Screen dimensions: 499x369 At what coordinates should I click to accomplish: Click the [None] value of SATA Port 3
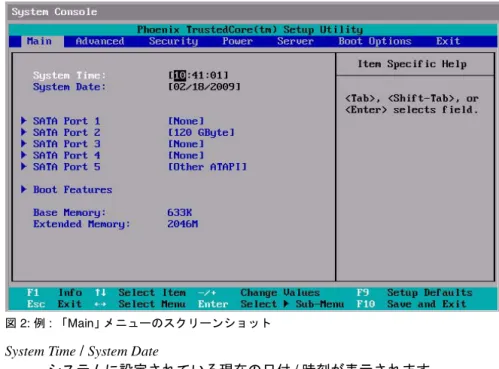point(186,144)
